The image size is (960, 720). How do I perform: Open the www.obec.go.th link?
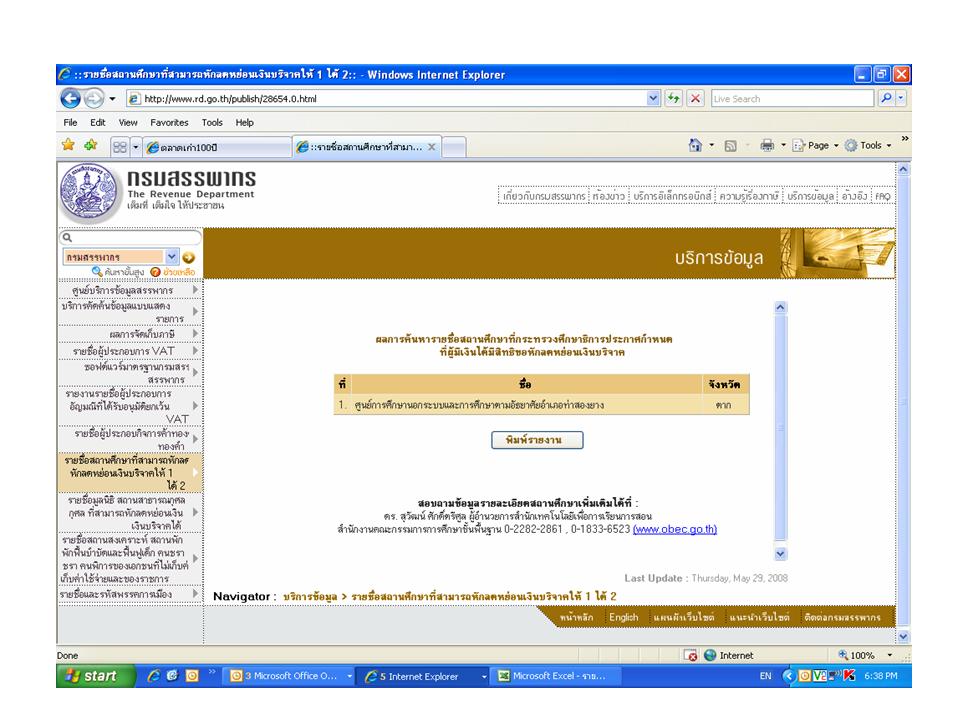pyautogui.click(x=675, y=529)
